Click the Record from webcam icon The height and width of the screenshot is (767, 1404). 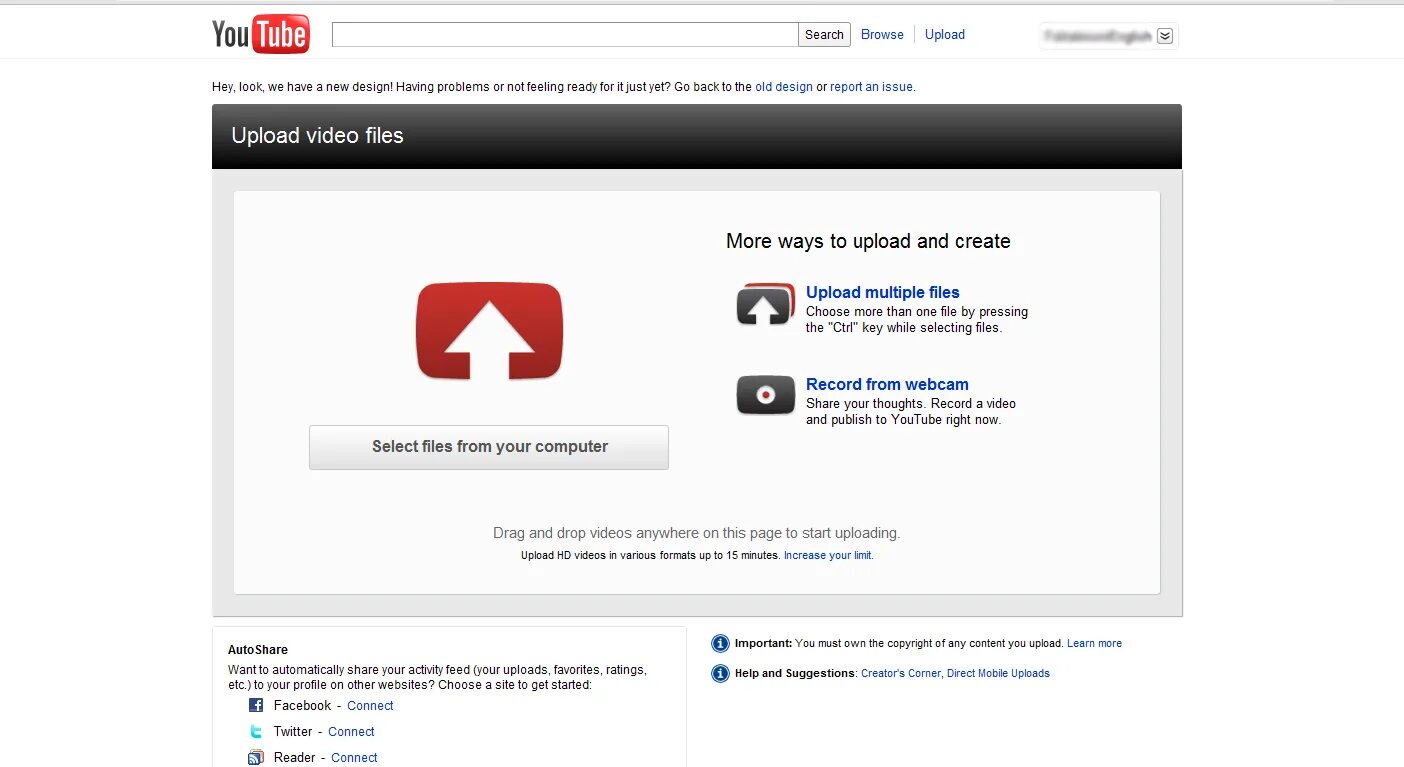point(765,395)
